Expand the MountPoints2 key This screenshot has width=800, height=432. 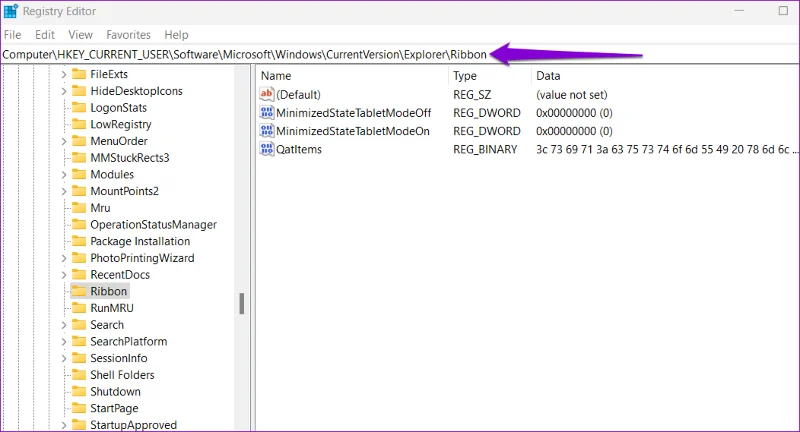coord(64,191)
